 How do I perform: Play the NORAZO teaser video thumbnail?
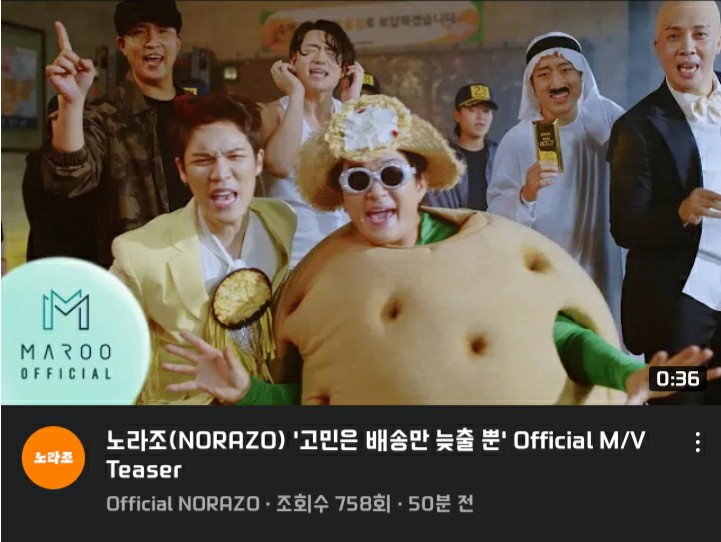[360, 203]
